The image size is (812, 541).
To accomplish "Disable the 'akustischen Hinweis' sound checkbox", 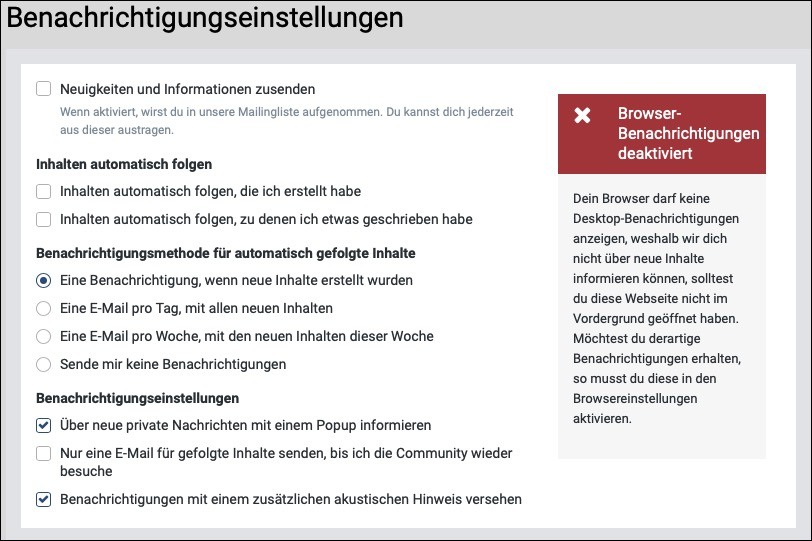I will pyautogui.click(x=44, y=499).
